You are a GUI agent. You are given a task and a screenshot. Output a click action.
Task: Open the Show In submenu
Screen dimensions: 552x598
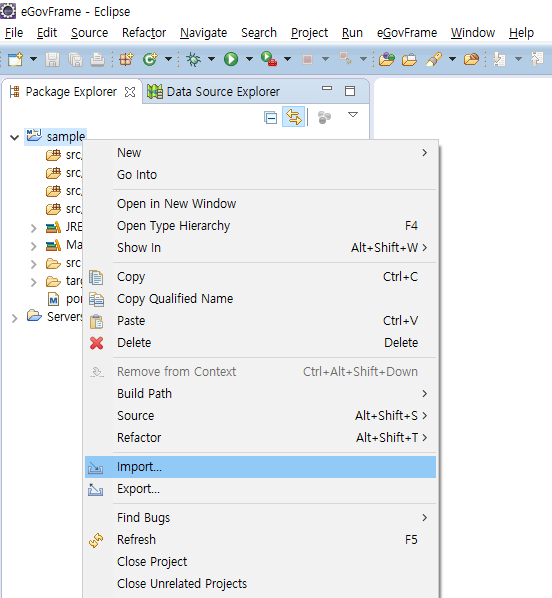click(261, 248)
